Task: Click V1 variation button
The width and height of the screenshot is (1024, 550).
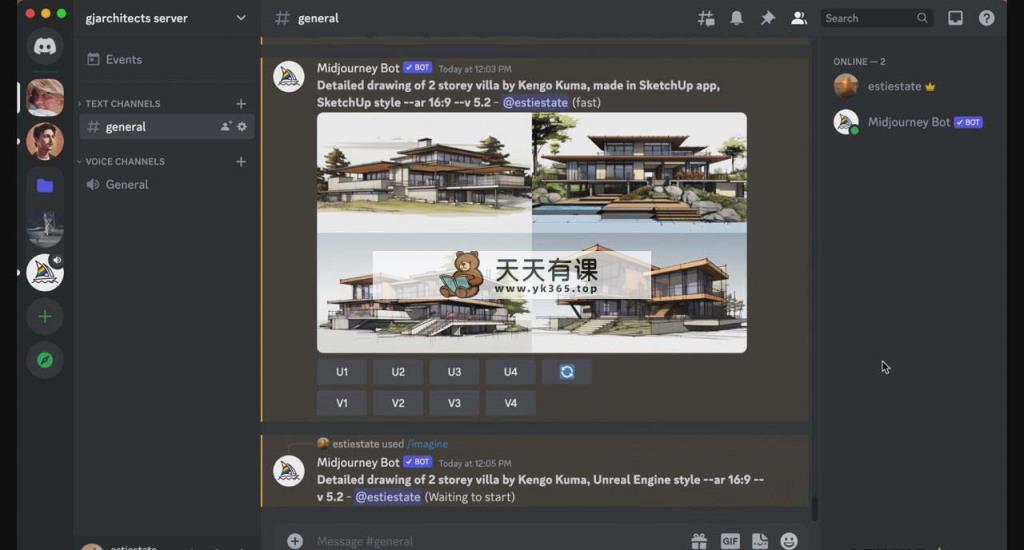Action: [x=342, y=403]
